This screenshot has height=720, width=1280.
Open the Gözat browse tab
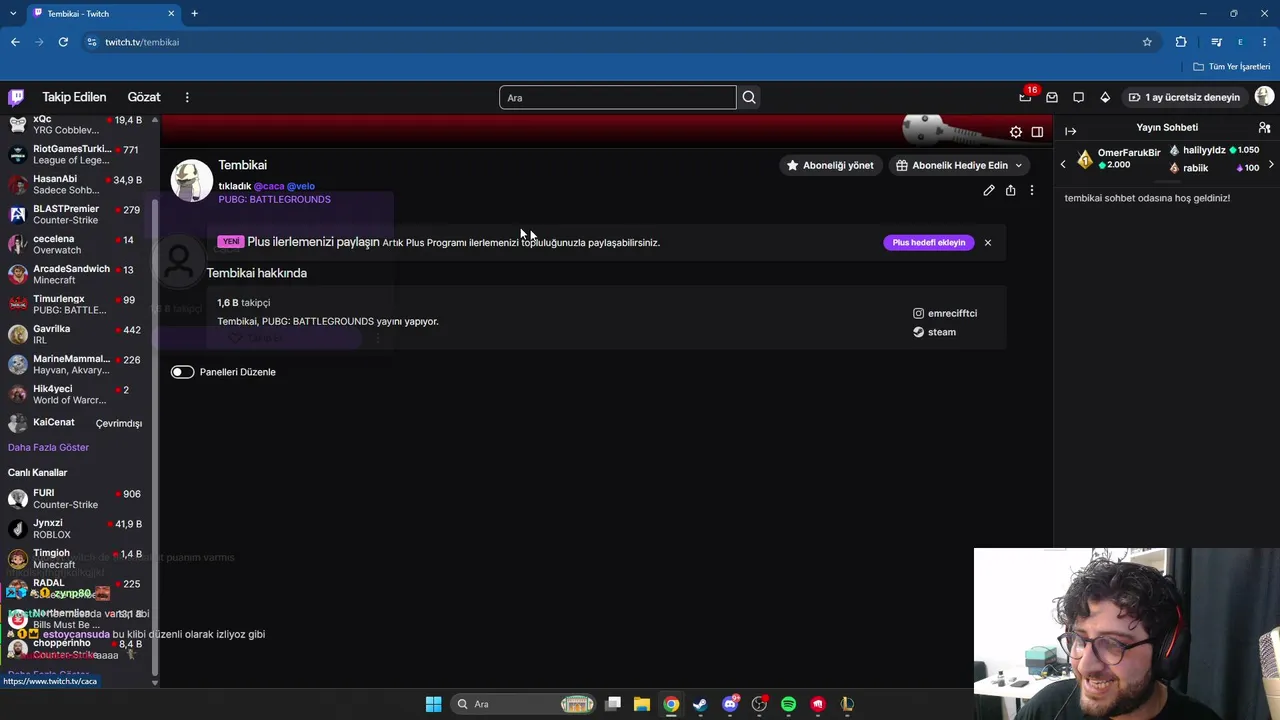[144, 97]
